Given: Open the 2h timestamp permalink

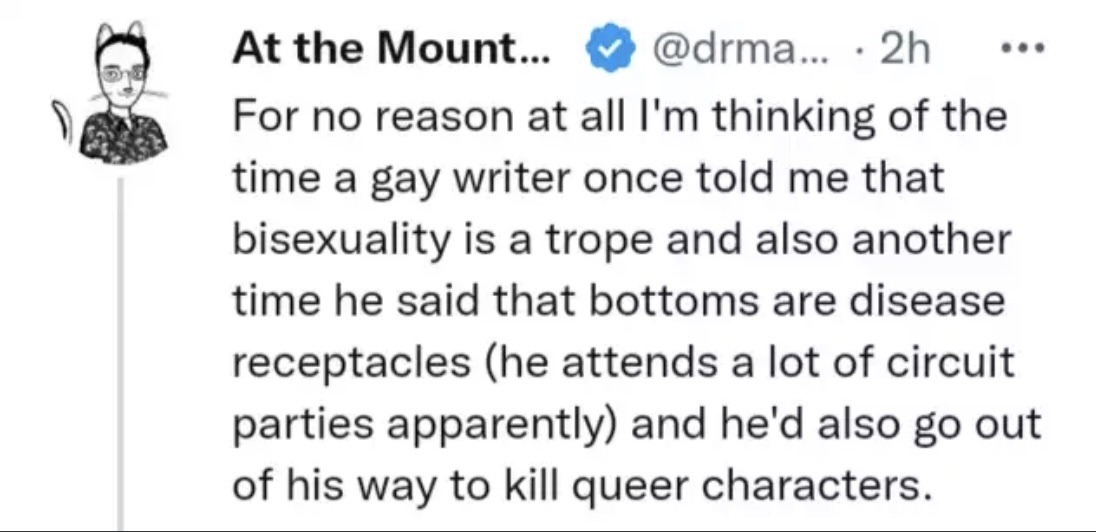Looking at the screenshot, I should (904, 48).
